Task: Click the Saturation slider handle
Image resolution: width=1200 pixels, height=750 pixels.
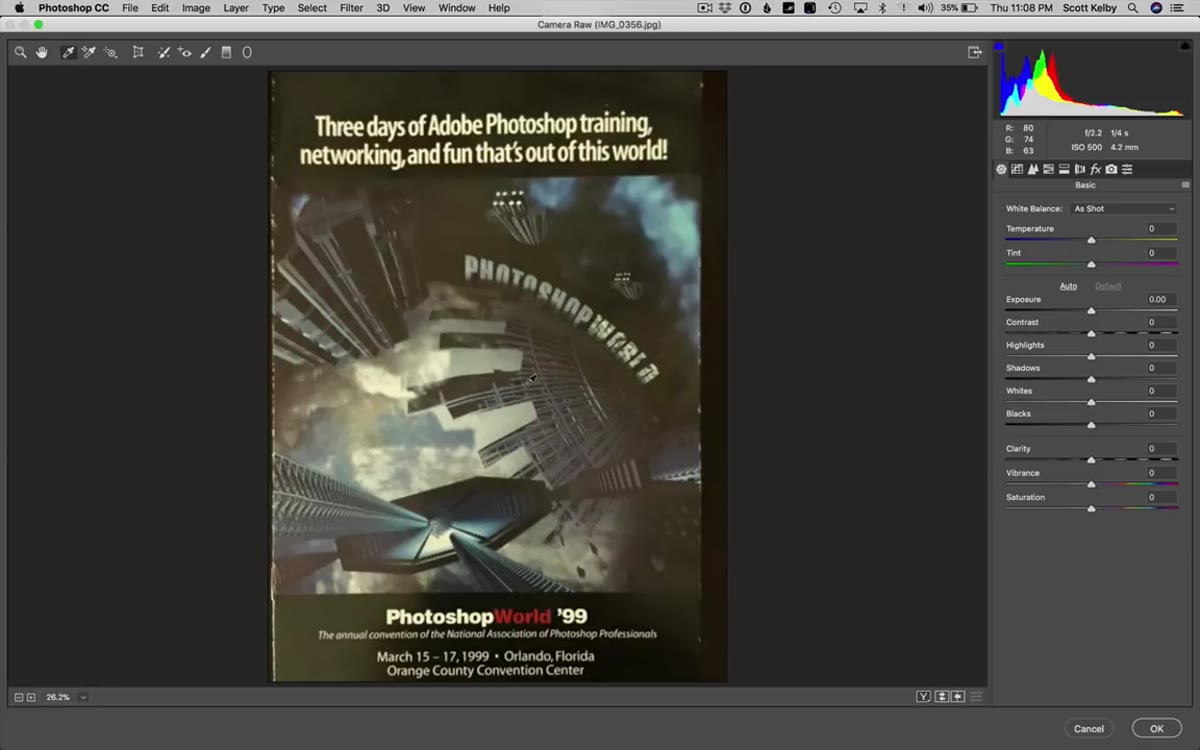Action: point(1091,509)
